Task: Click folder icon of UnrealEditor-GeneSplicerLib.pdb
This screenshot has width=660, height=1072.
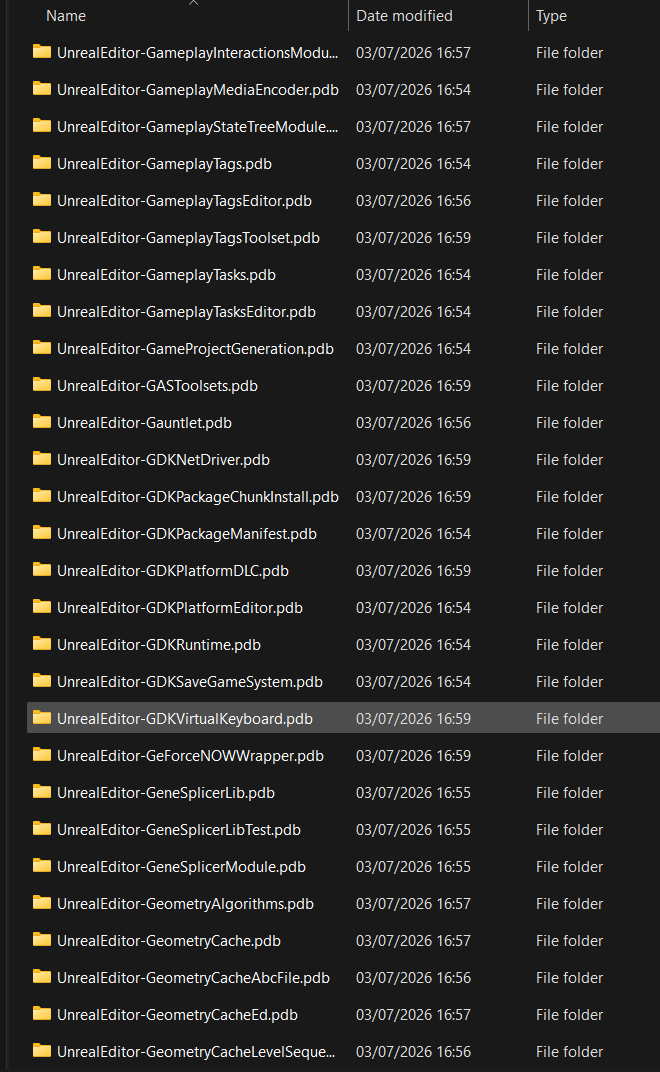Action: pyautogui.click(x=42, y=790)
